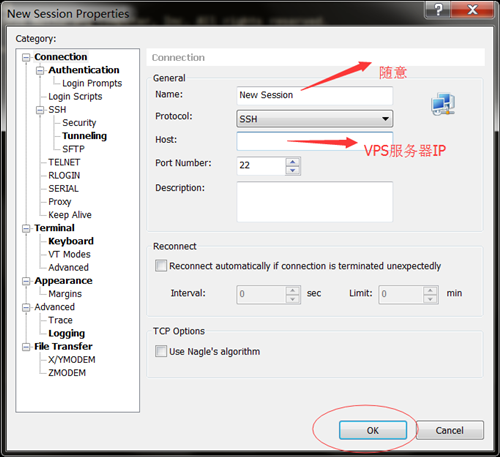The height and width of the screenshot is (457, 500).
Task: Click the Cancel button
Action: point(450,430)
